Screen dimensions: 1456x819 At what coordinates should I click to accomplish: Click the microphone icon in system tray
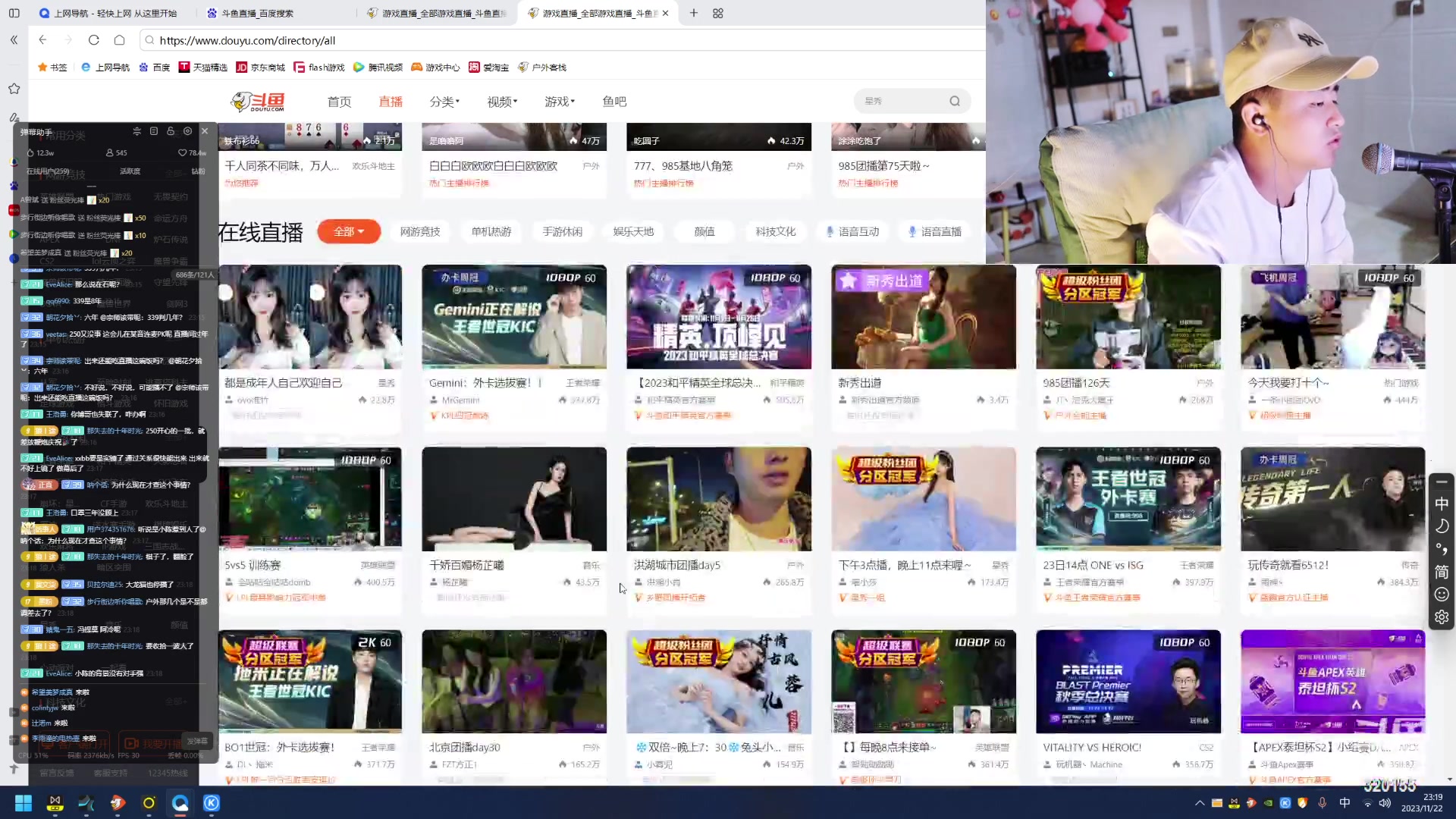1322,803
